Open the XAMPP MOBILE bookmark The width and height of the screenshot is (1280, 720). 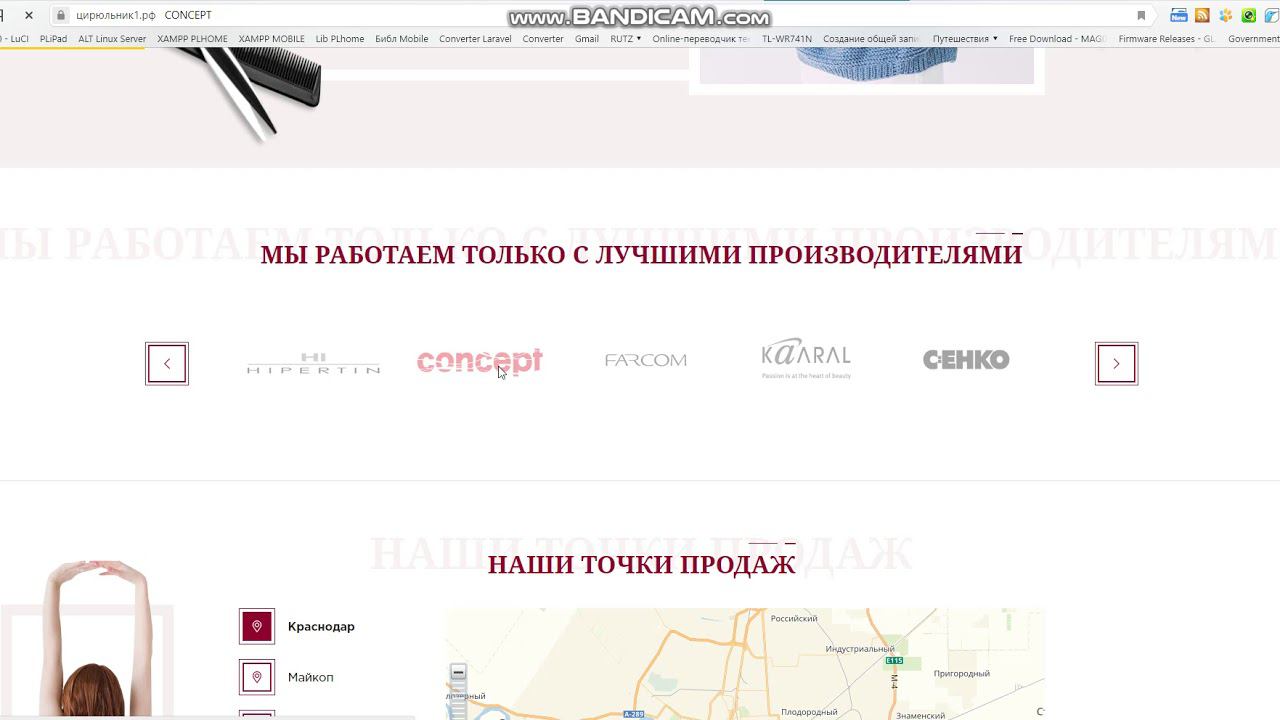(272, 39)
